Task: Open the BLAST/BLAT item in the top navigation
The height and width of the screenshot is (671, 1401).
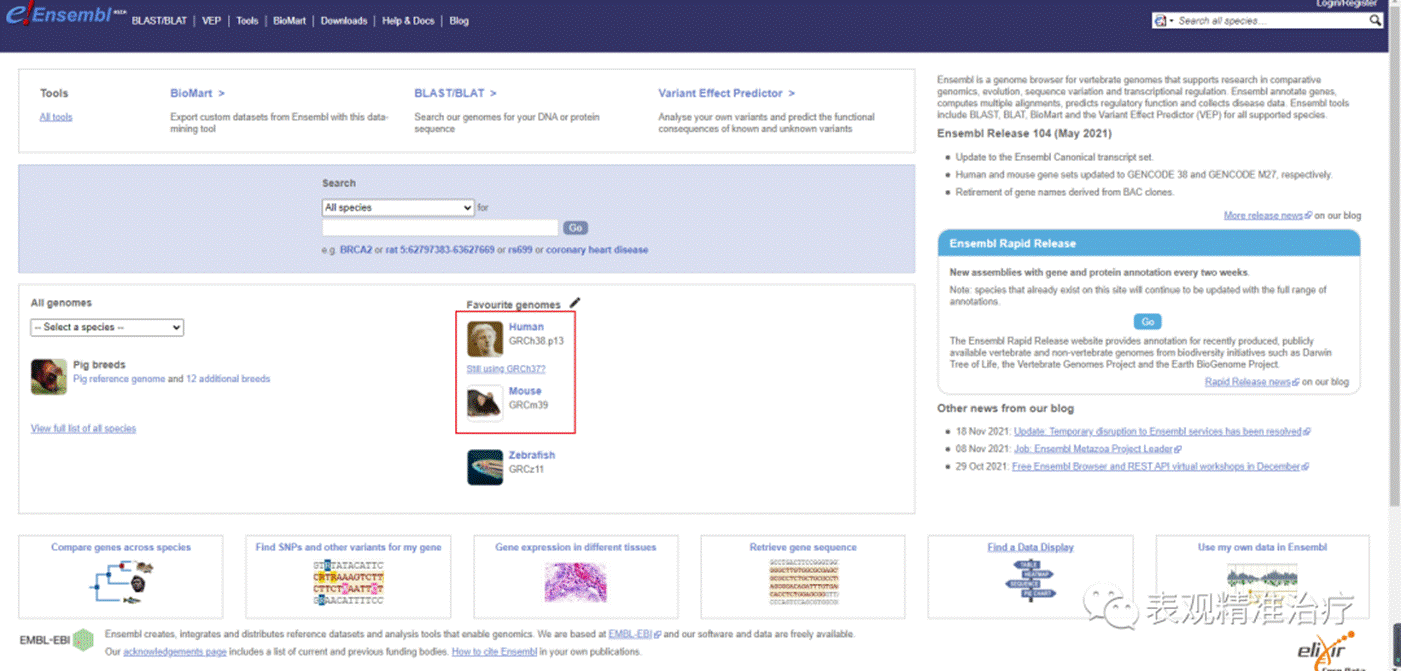Action: click(x=159, y=21)
